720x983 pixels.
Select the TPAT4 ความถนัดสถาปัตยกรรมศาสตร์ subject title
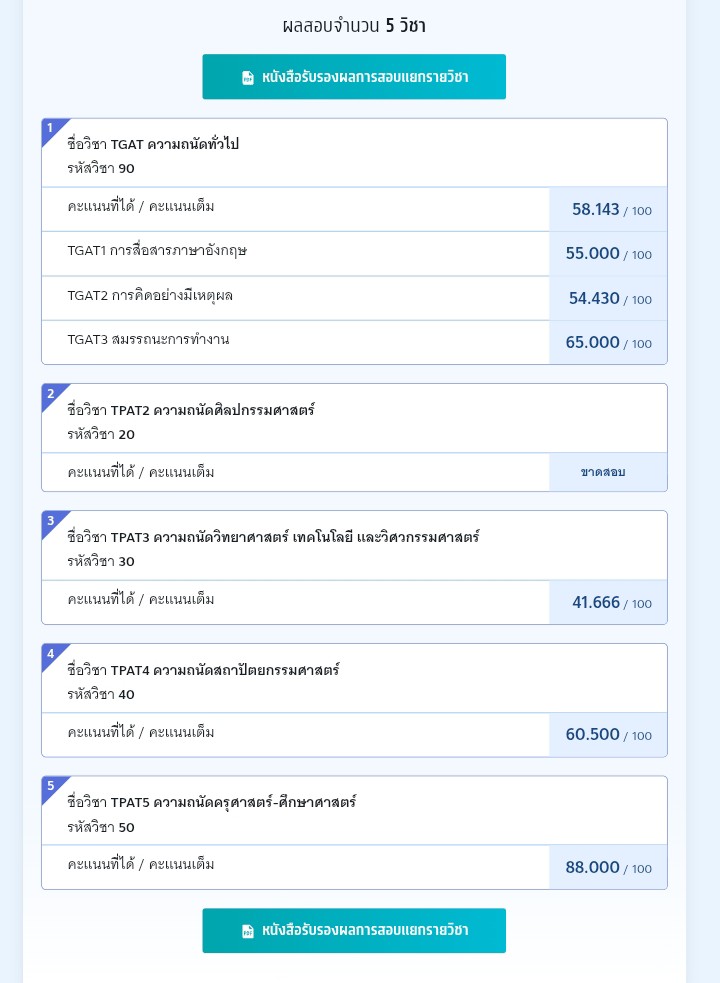[x=203, y=670]
